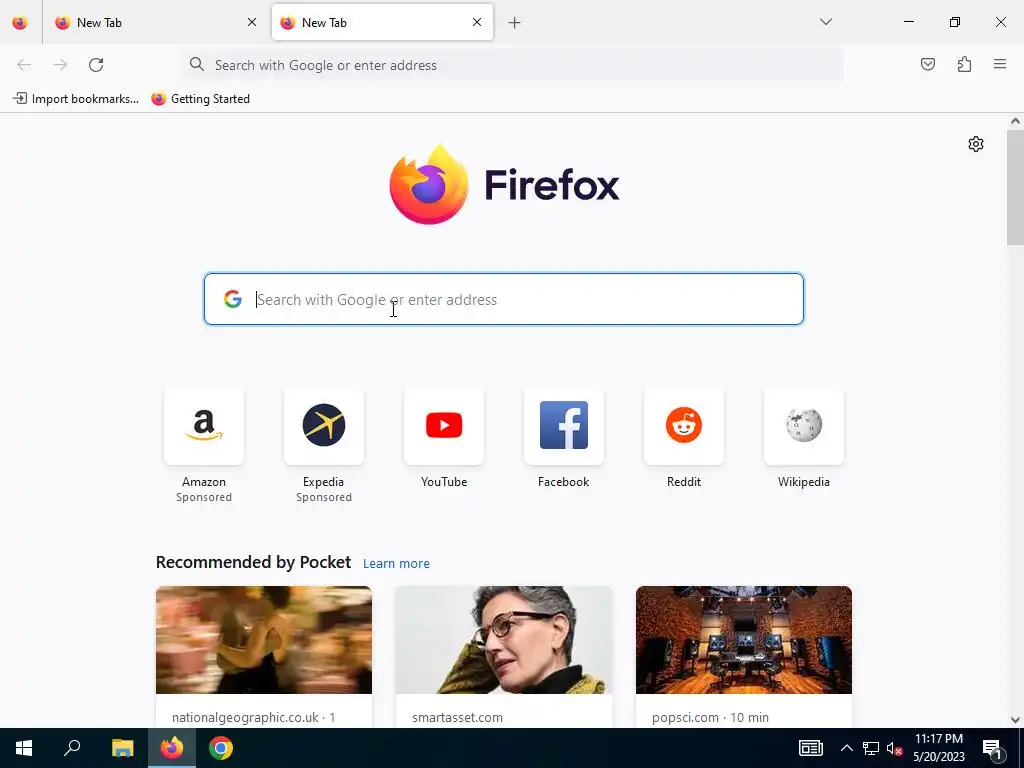Go back one page
Screen dimensions: 1024x768
24,65
